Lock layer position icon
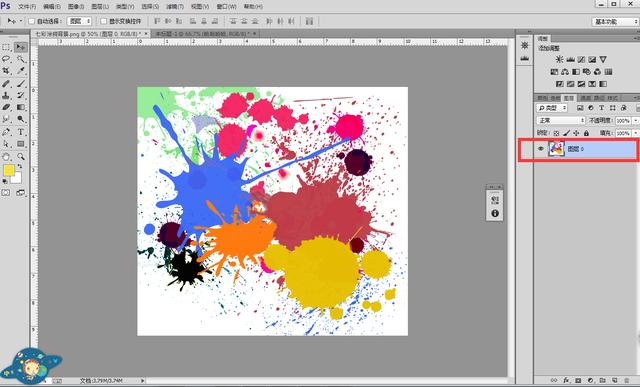 click(576, 133)
